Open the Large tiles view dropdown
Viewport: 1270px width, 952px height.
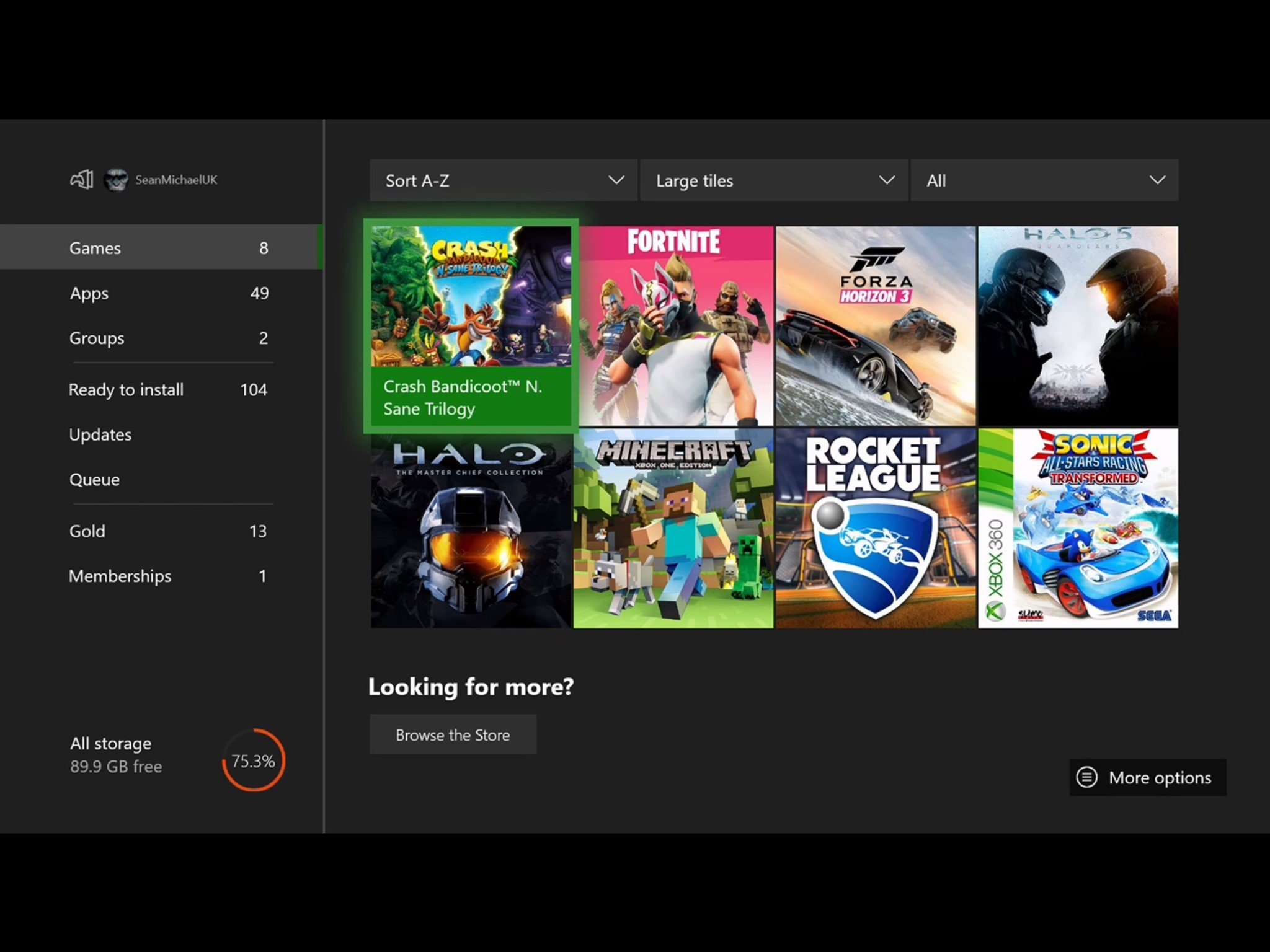click(773, 180)
